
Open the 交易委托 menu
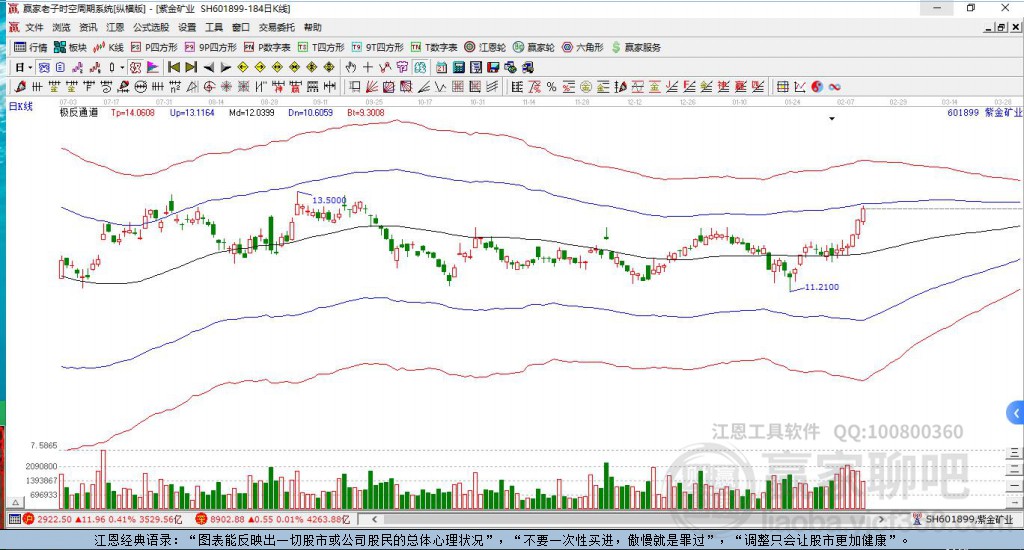click(x=277, y=27)
